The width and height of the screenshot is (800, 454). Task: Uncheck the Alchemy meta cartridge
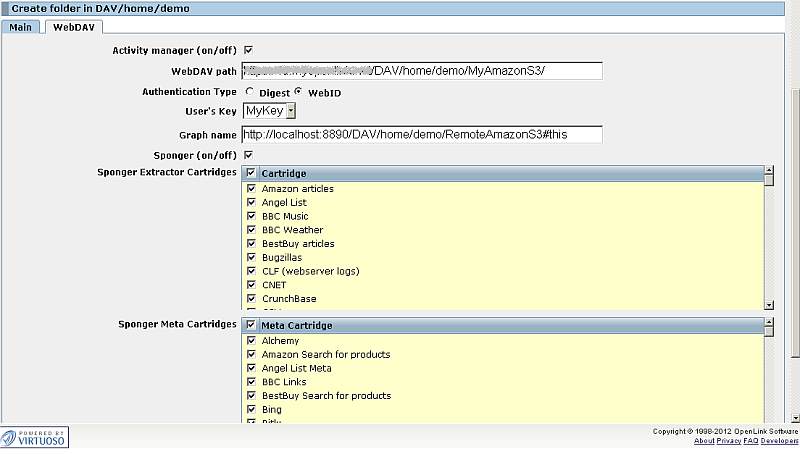pyautogui.click(x=251, y=341)
